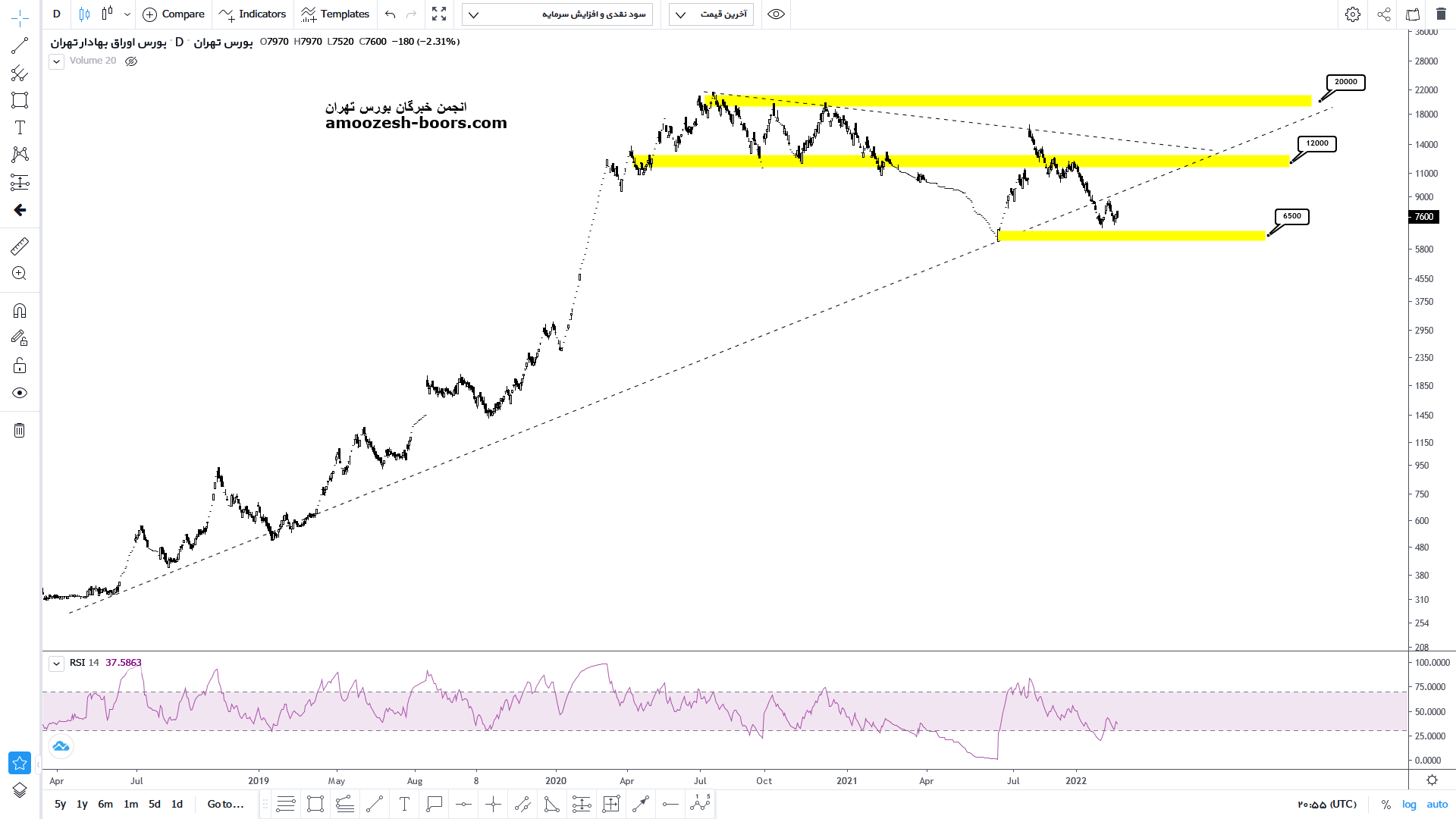Open the Templates menu
This screenshot has width=1456, height=819.
pos(335,14)
